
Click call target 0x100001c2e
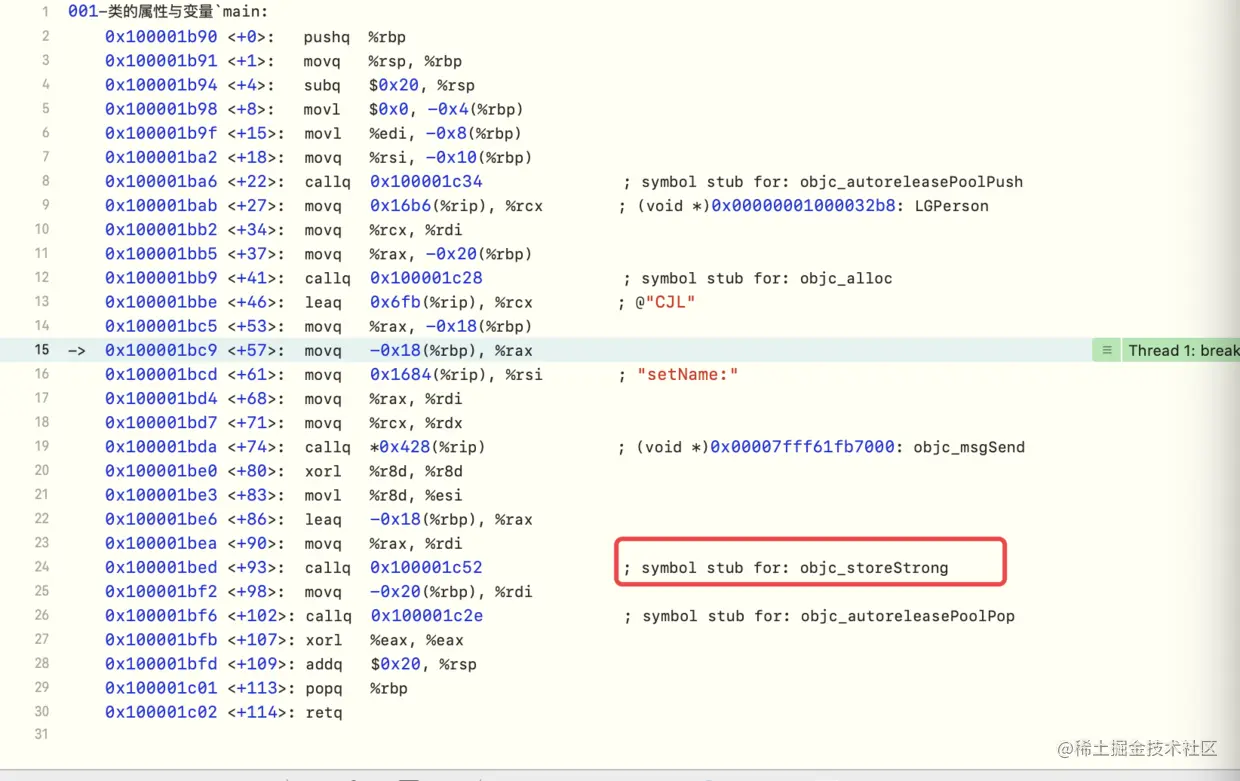pyautogui.click(x=427, y=615)
